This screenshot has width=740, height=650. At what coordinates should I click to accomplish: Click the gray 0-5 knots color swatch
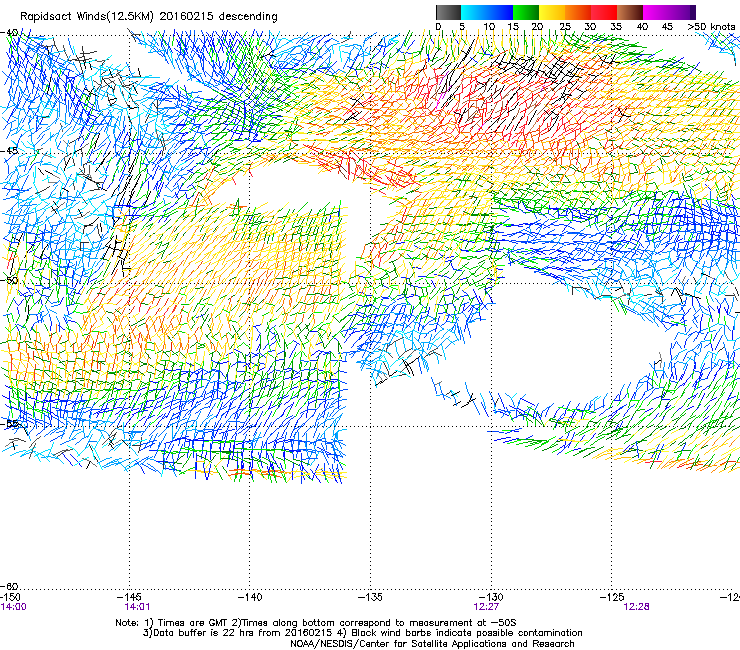coord(448,12)
